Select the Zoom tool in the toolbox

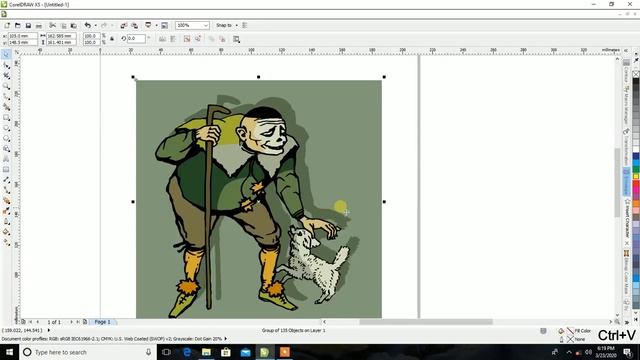pyautogui.click(x=6, y=86)
